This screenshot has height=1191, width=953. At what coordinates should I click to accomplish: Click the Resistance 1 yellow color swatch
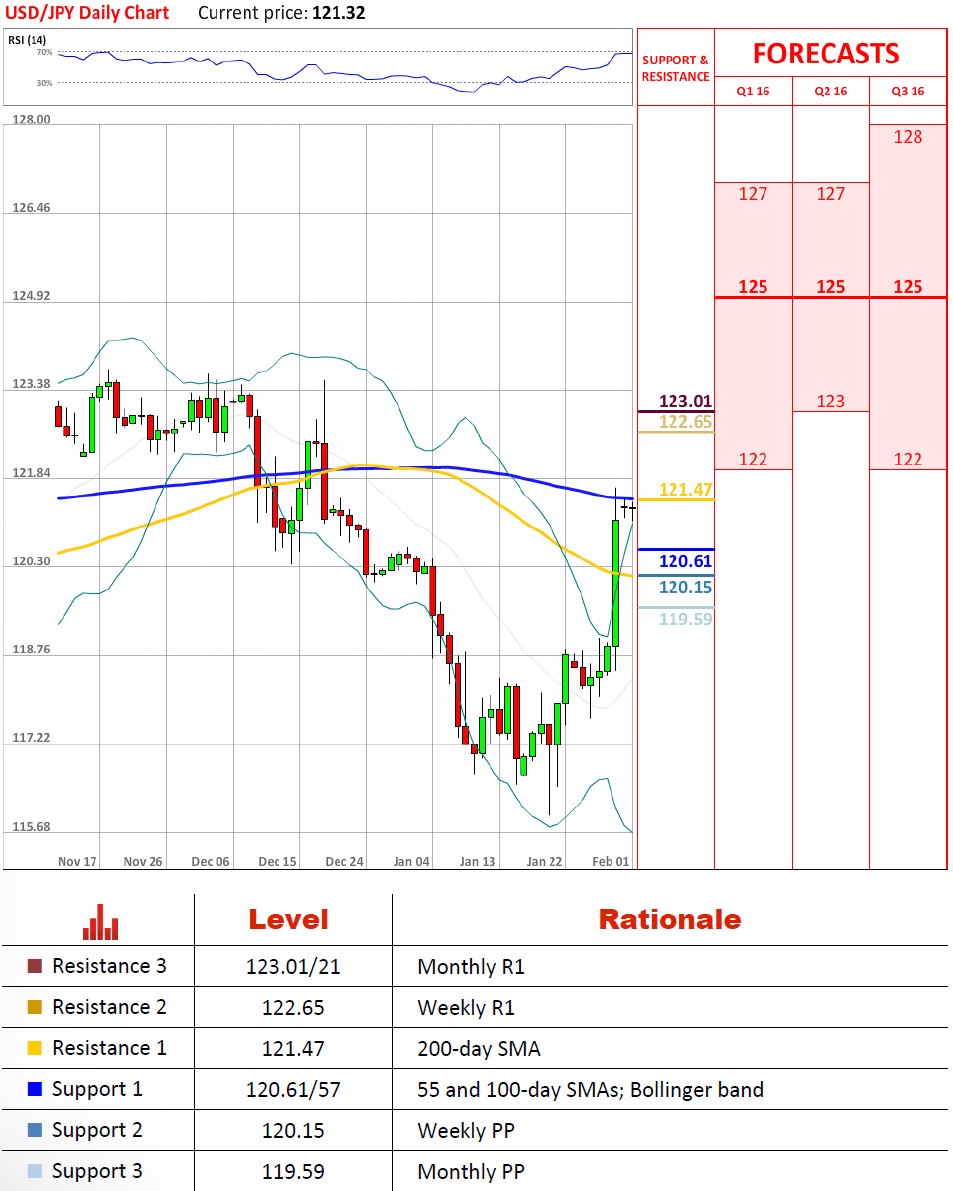(34, 1048)
